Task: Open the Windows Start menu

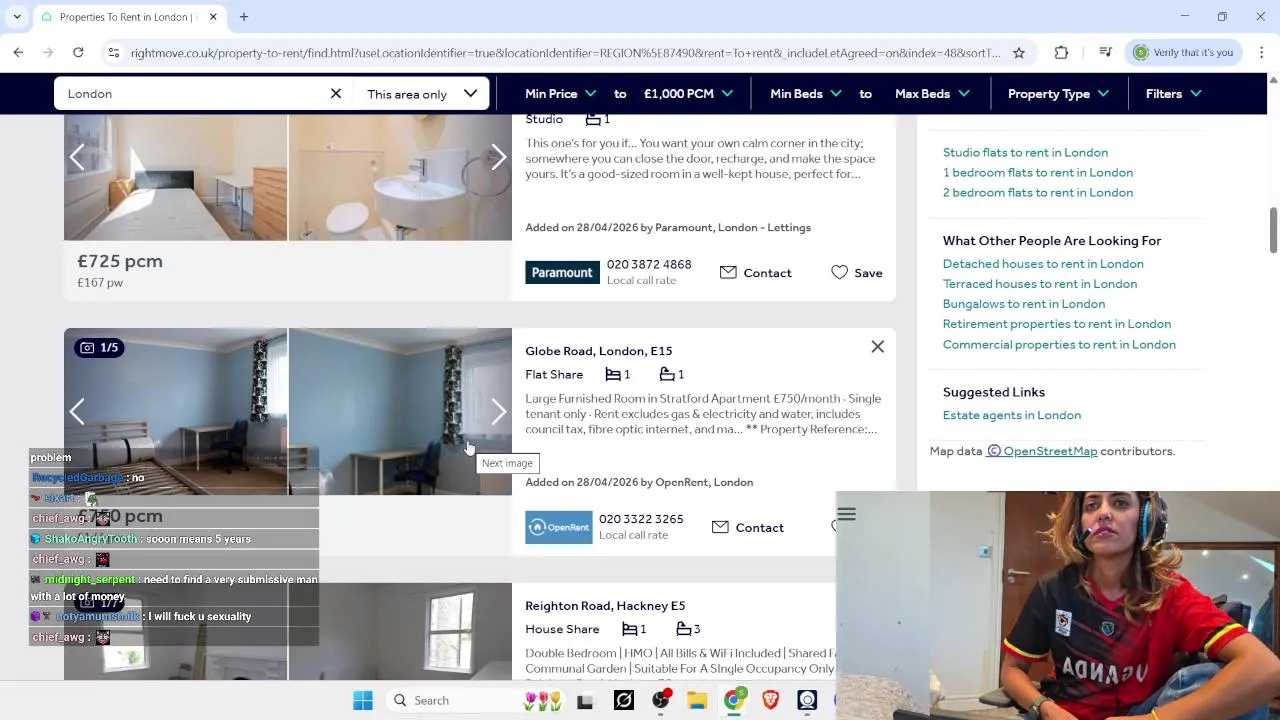Action: (363, 701)
